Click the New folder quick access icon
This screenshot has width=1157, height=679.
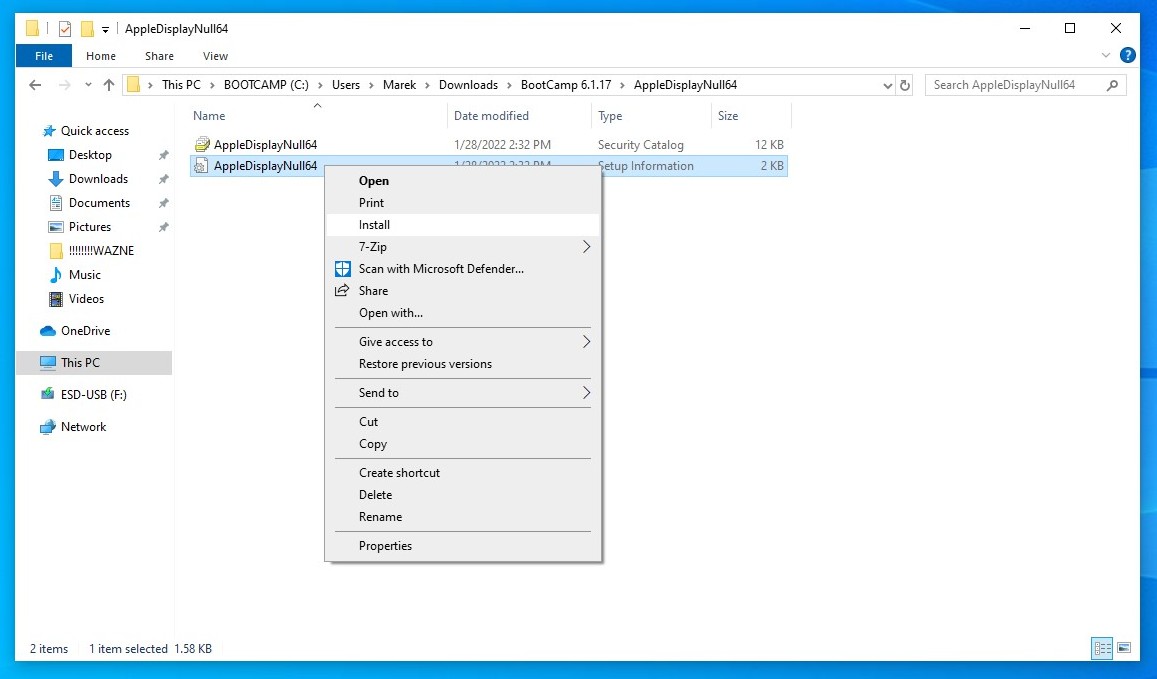click(x=87, y=29)
